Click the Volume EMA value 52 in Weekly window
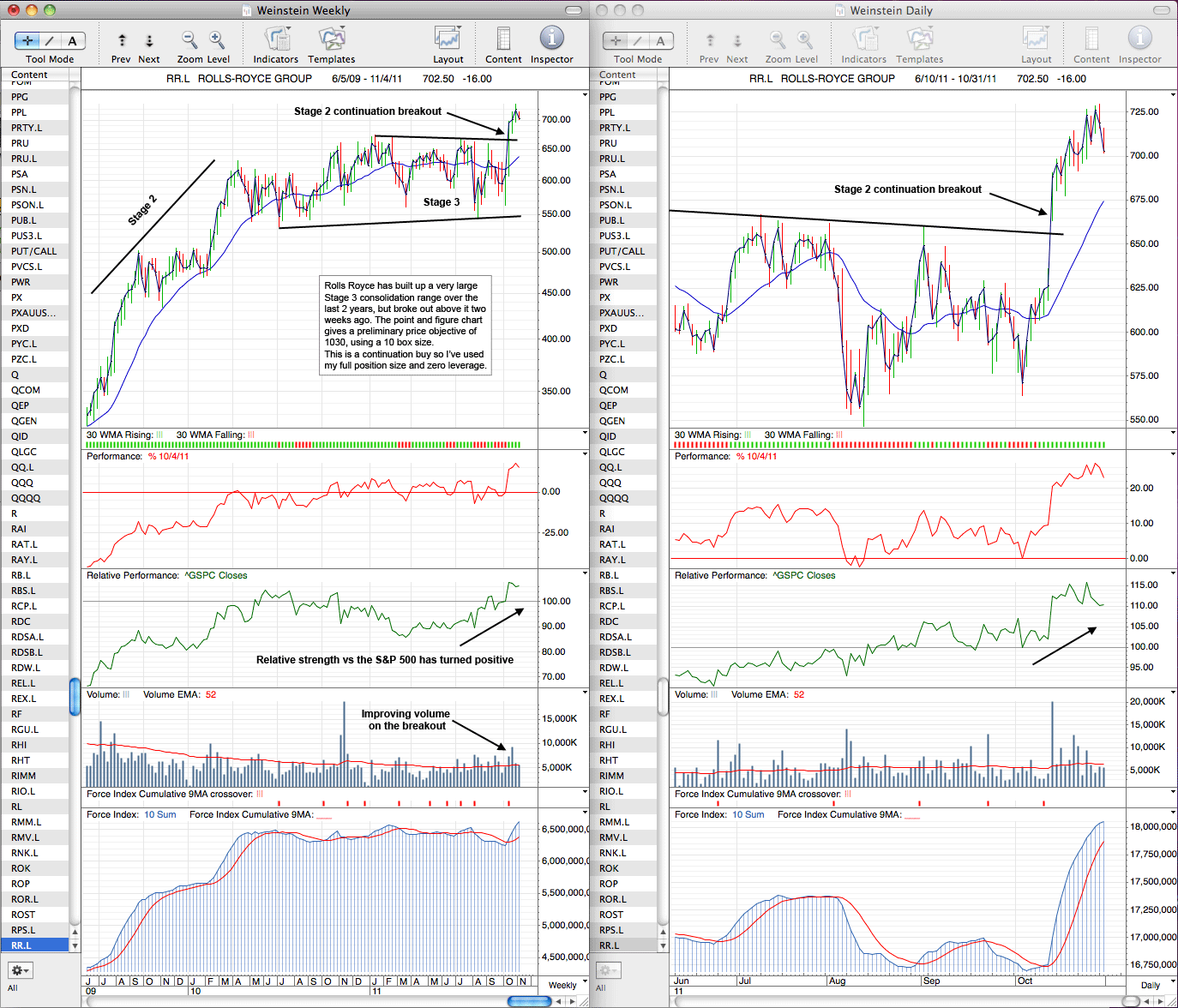This screenshot has height=1008, width=1178. tap(211, 694)
